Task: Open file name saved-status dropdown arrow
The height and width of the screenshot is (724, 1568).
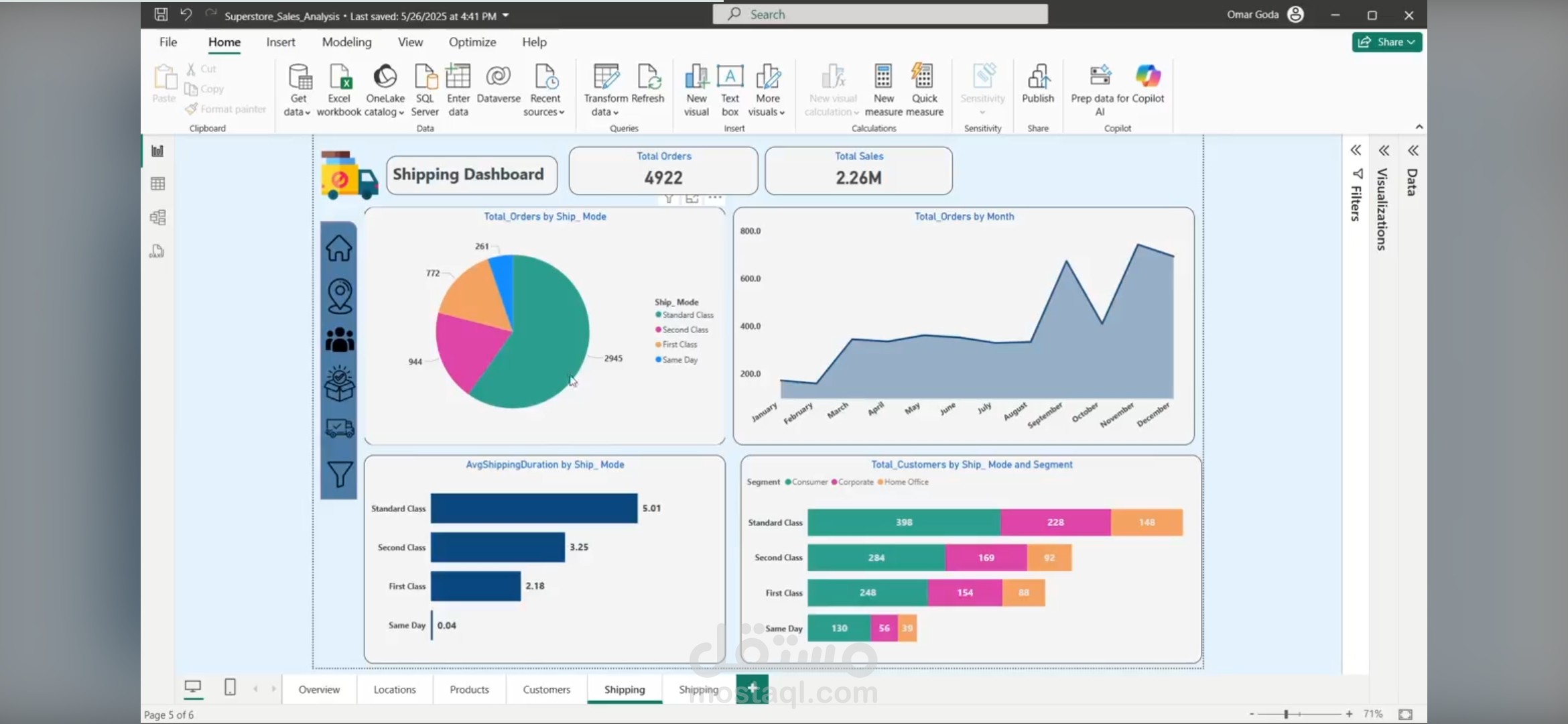Action: pos(505,15)
